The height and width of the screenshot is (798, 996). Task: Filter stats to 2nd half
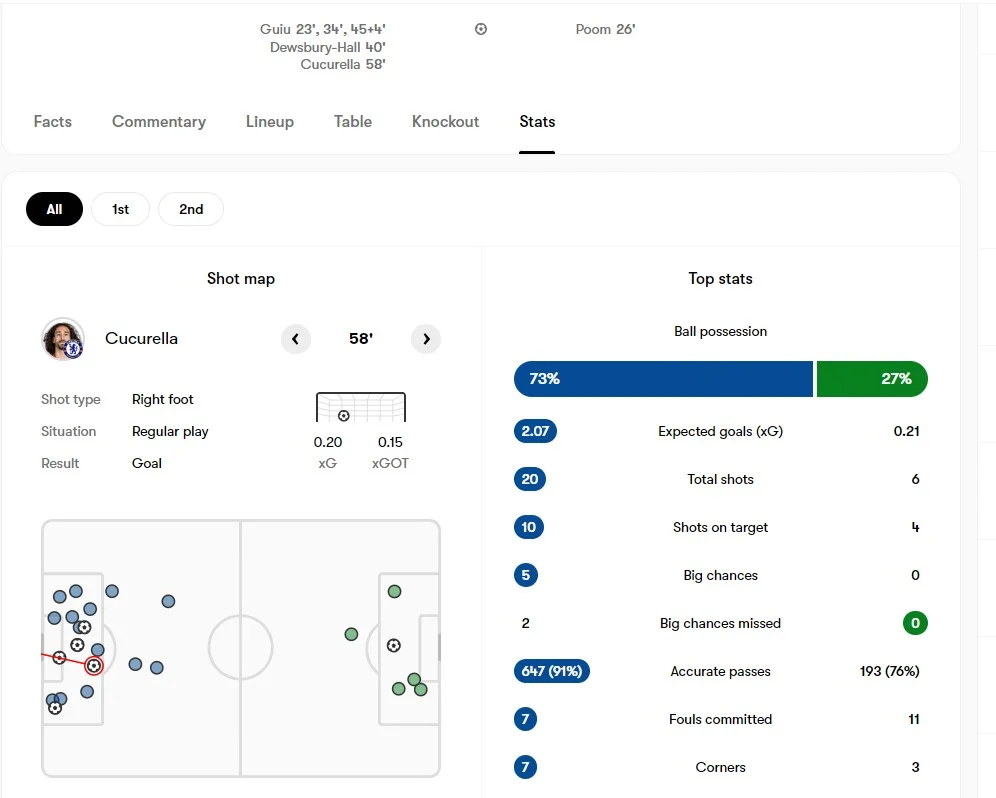pos(191,209)
